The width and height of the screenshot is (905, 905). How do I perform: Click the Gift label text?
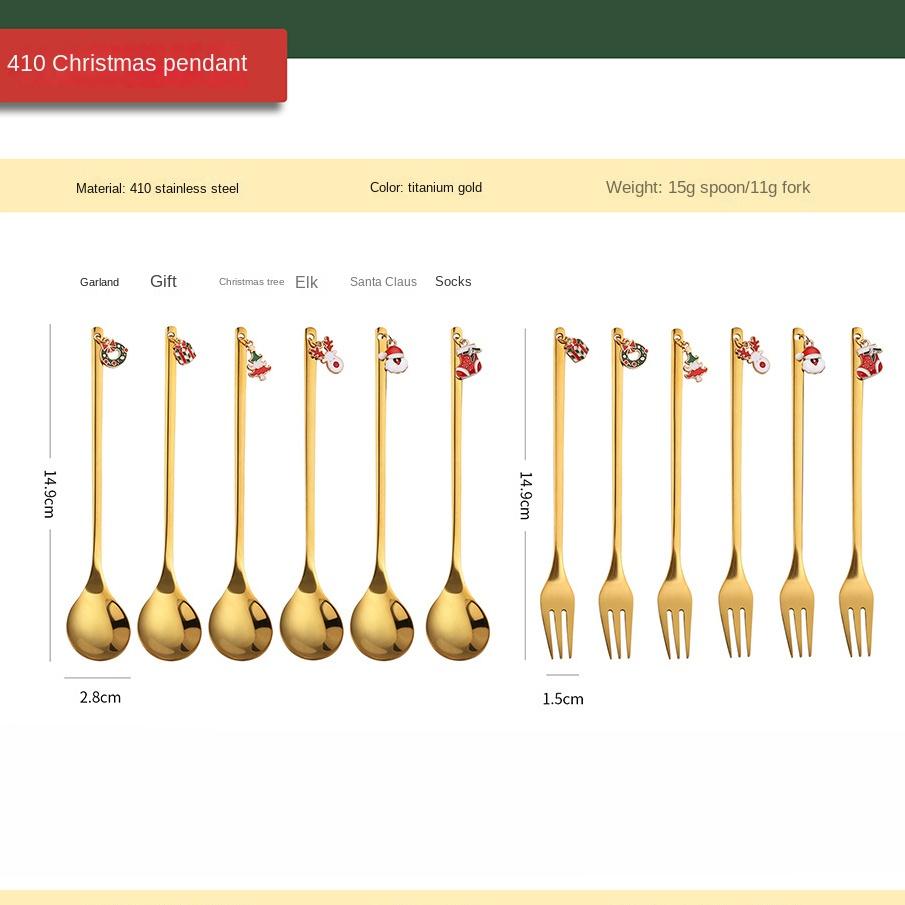(x=163, y=281)
